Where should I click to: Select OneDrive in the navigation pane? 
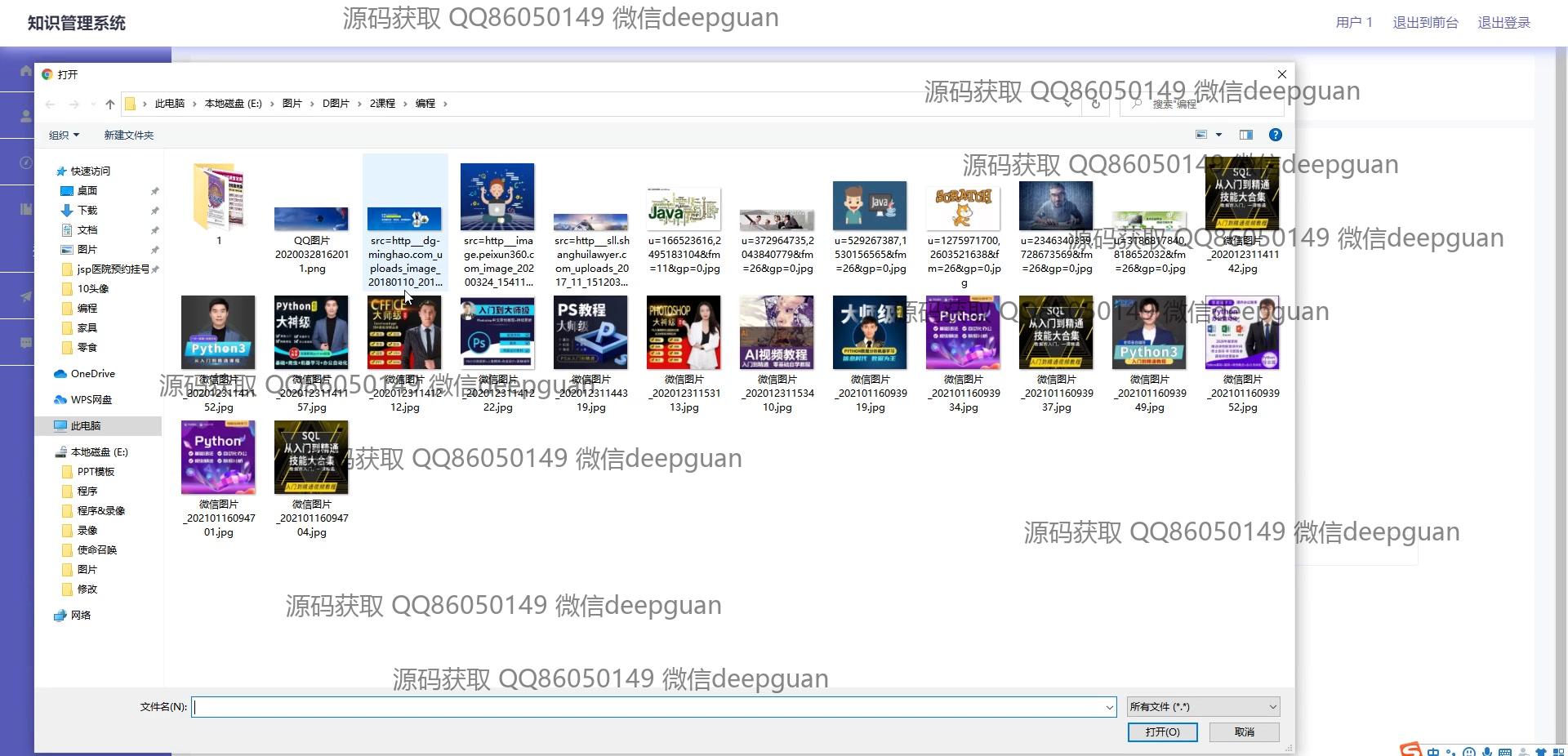(x=92, y=373)
